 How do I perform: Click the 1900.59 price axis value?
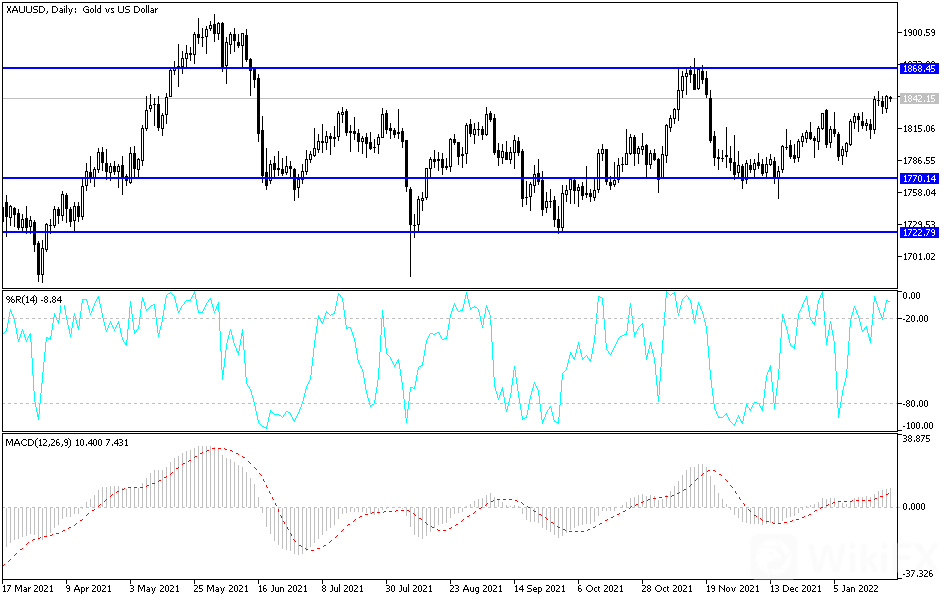(x=917, y=33)
